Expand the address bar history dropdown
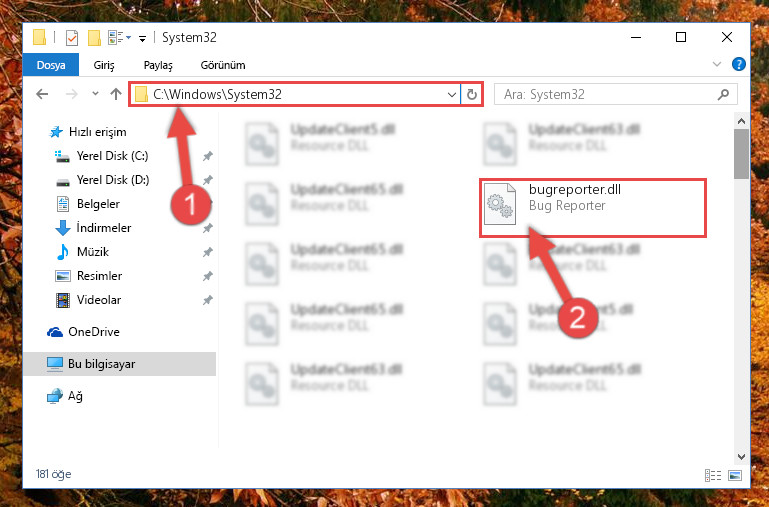 (x=452, y=95)
